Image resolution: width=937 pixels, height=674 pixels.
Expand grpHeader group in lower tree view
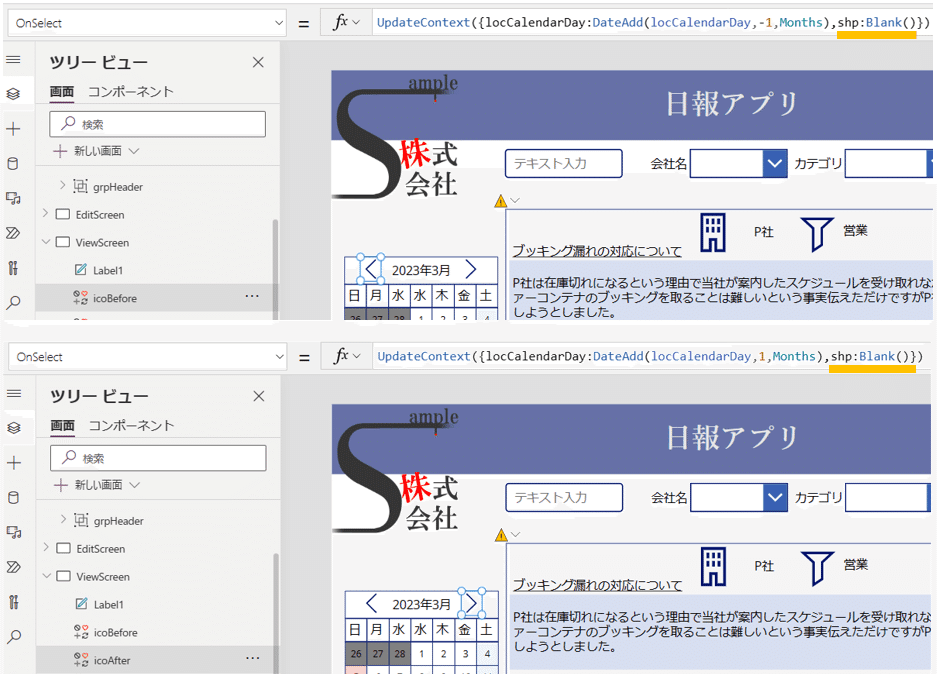coord(63,520)
